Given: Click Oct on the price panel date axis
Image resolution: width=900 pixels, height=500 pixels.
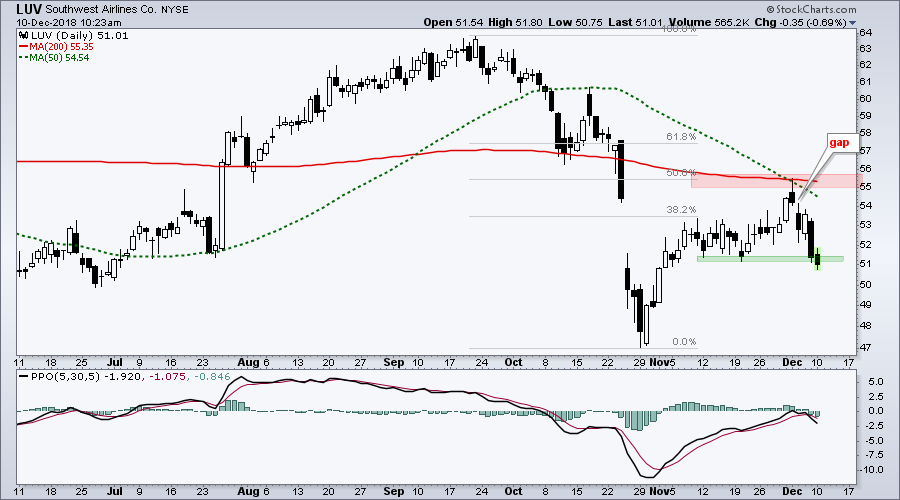Looking at the screenshot, I should coord(513,362).
